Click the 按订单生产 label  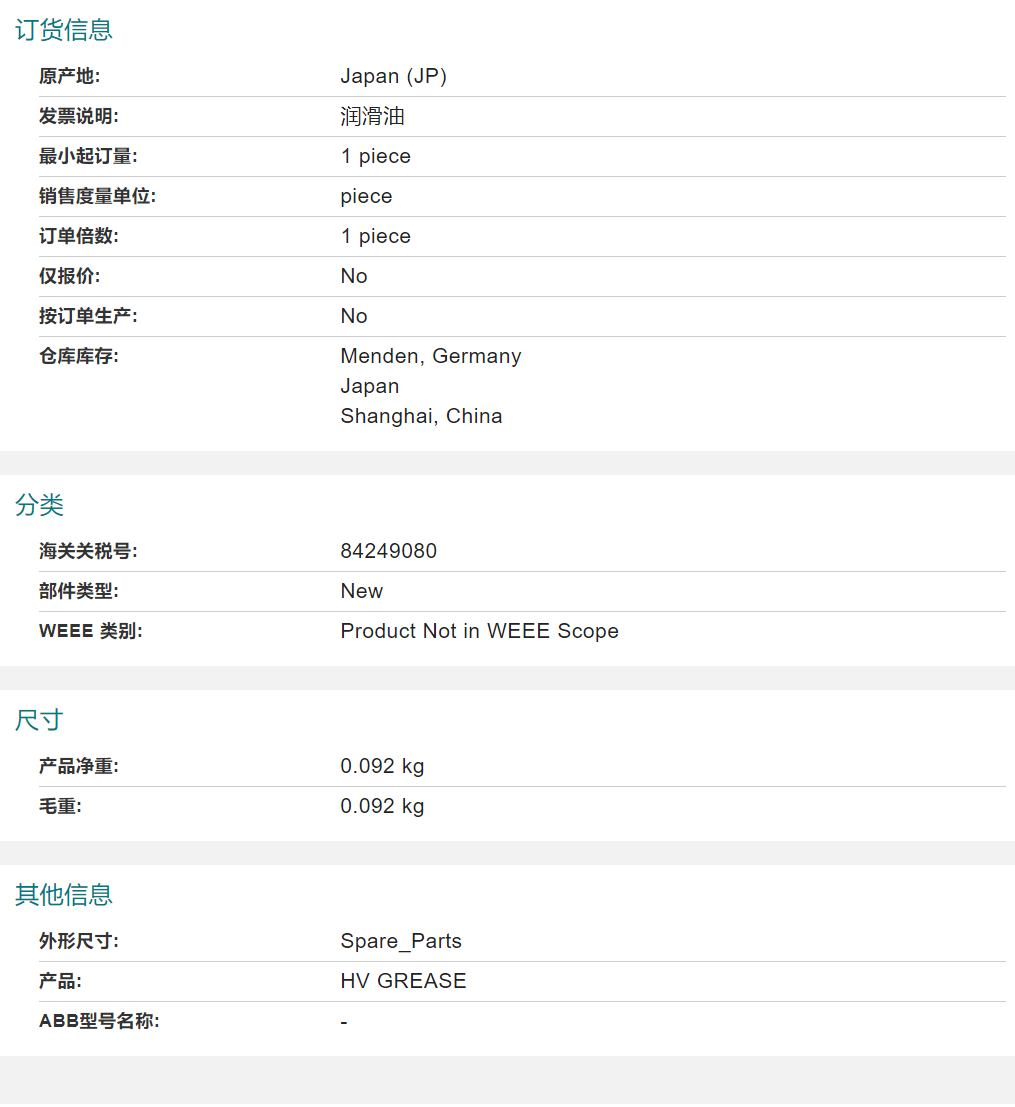coord(88,316)
